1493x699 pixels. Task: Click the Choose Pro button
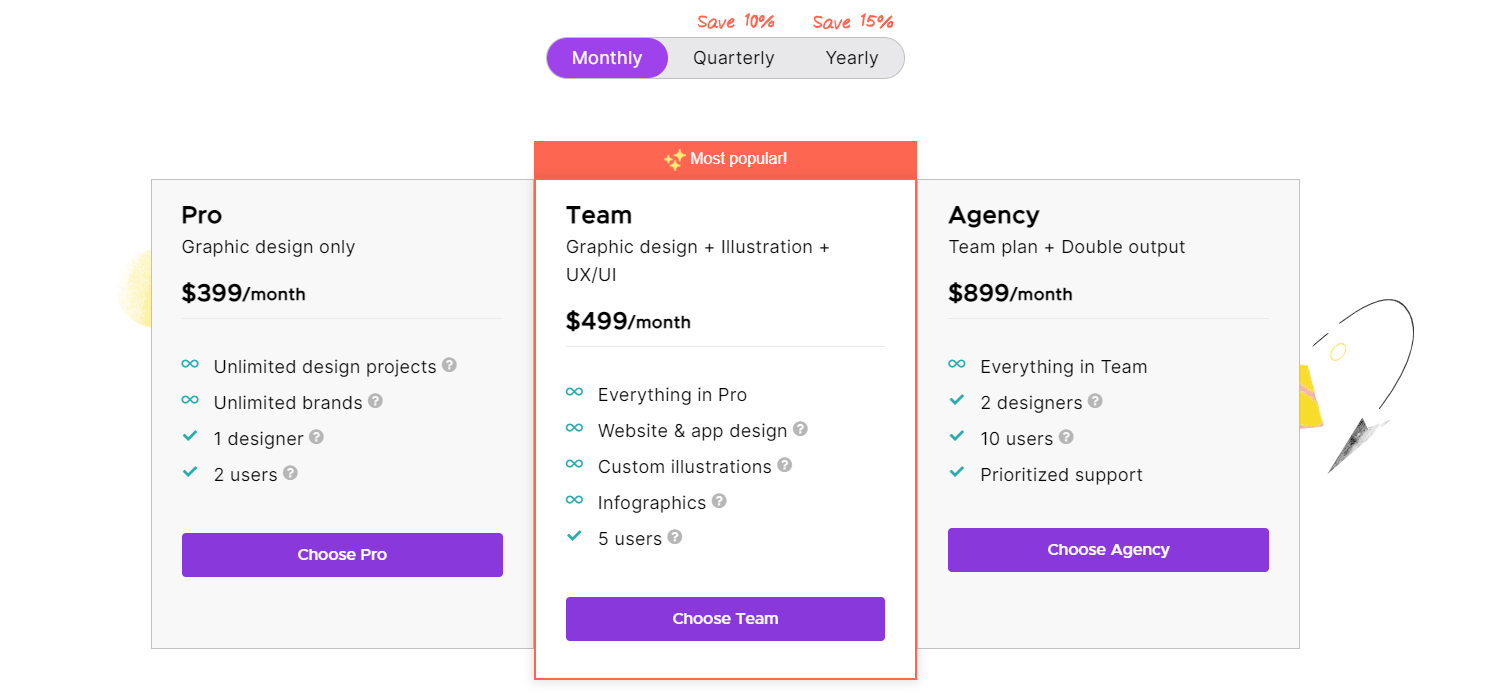pyautogui.click(x=342, y=555)
